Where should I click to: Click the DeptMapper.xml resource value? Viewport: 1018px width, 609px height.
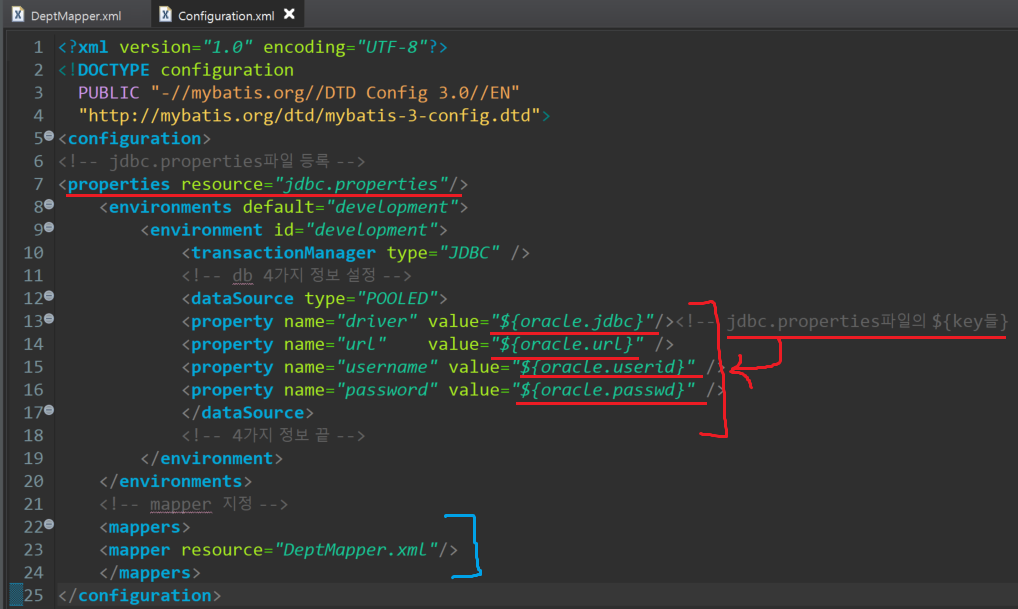pyautogui.click(x=356, y=550)
